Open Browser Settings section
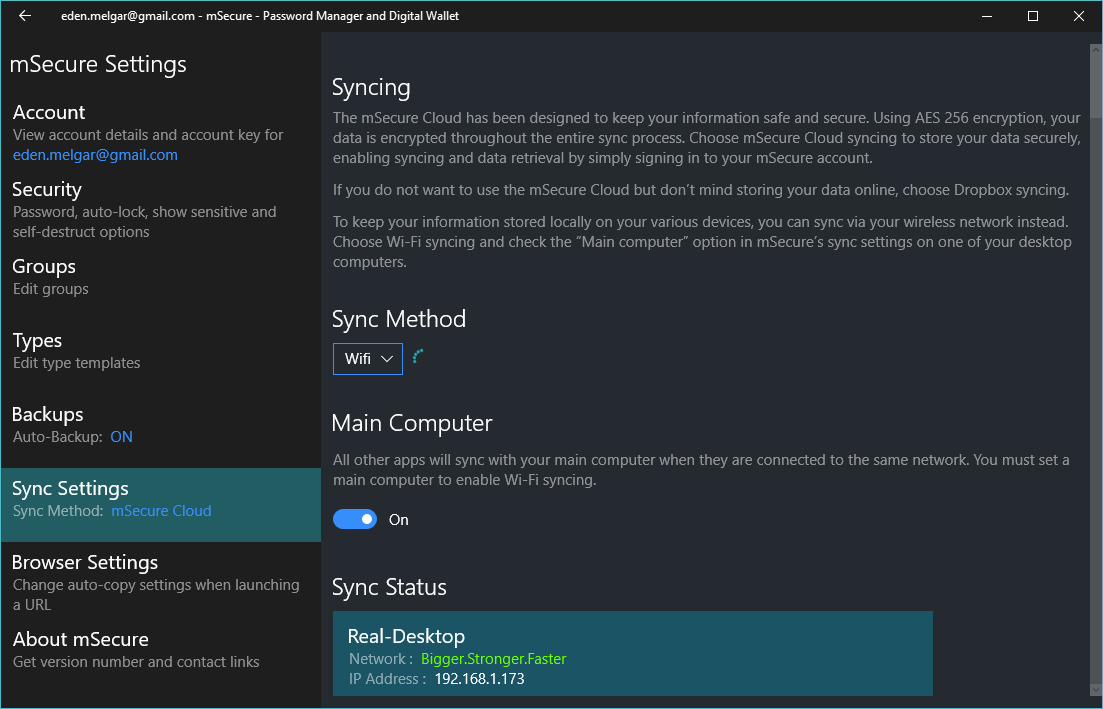1103x709 pixels. [160, 582]
